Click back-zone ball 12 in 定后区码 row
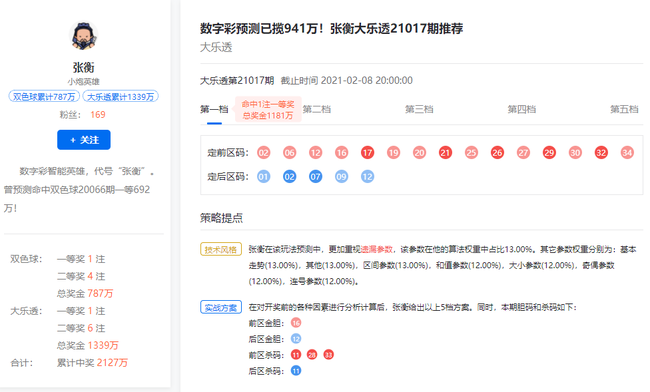Viewport: 650px width, 392px height. pyautogui.click(x=367, y=177)
